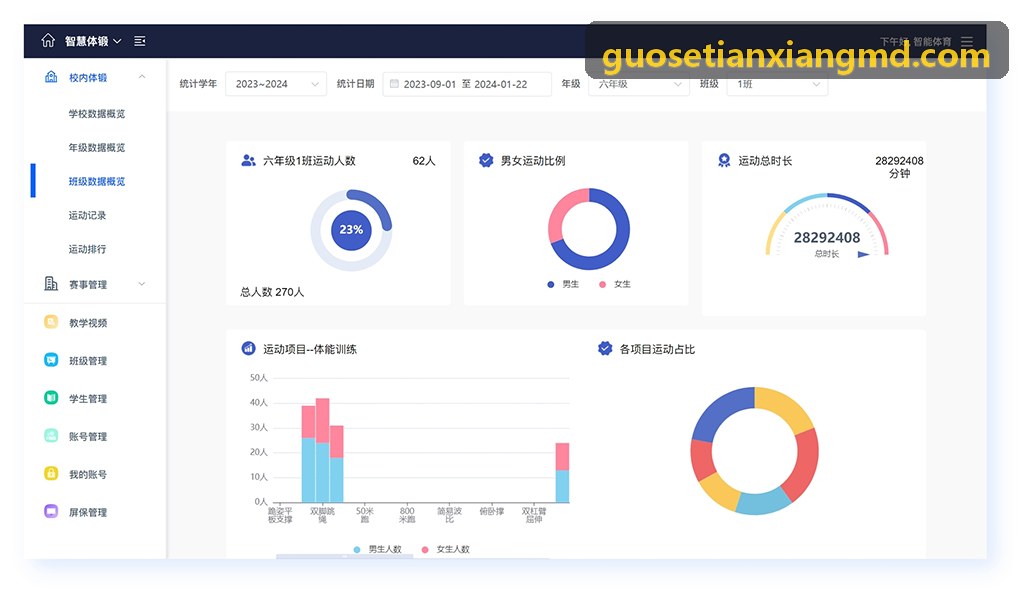The image size is (1029, 600).
Task: Toggle 男生 legend in gender ratio chart
Action: click(x=564, y=284)
